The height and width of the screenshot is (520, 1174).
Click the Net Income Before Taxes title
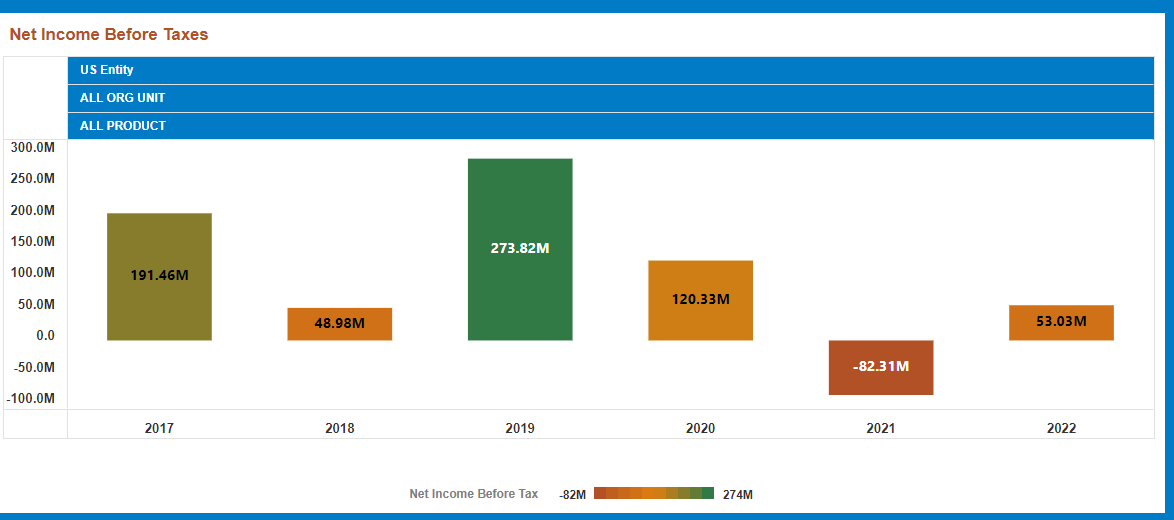point(109,34)
